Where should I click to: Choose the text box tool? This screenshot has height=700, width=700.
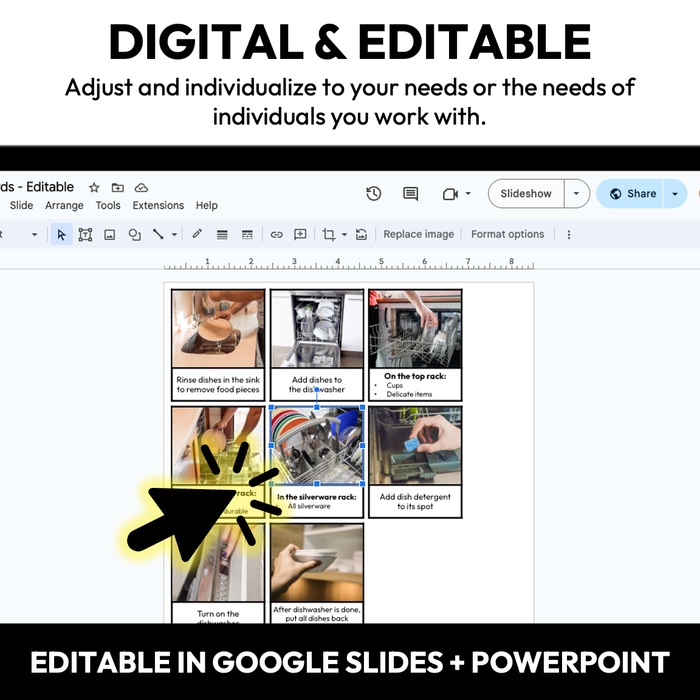pos(85,234)
